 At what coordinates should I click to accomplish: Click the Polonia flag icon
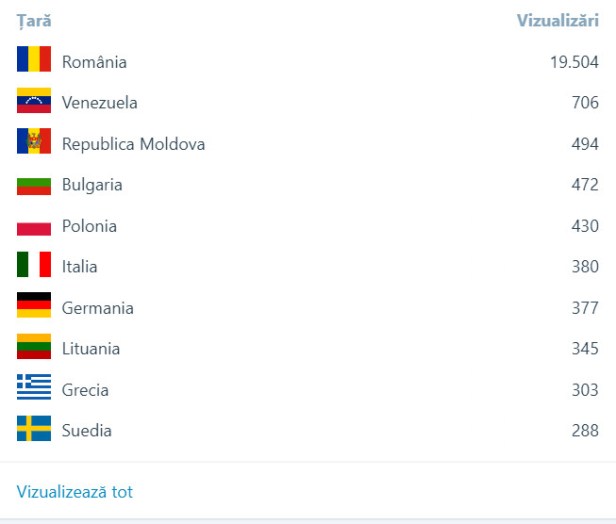coord(34,226)
